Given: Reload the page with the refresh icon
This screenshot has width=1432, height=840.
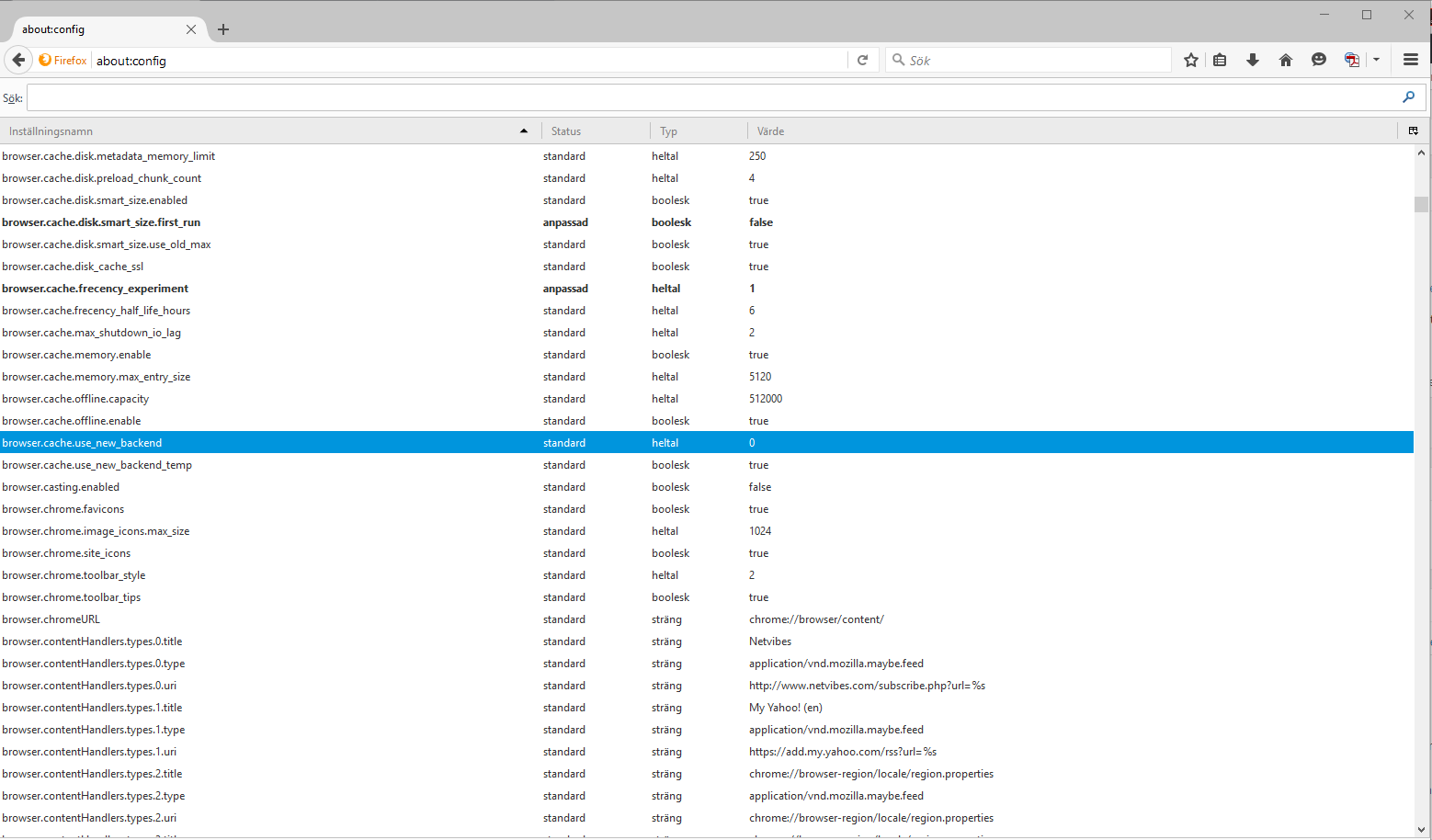Looking at the screenshot, I should [x=862, y=60].
